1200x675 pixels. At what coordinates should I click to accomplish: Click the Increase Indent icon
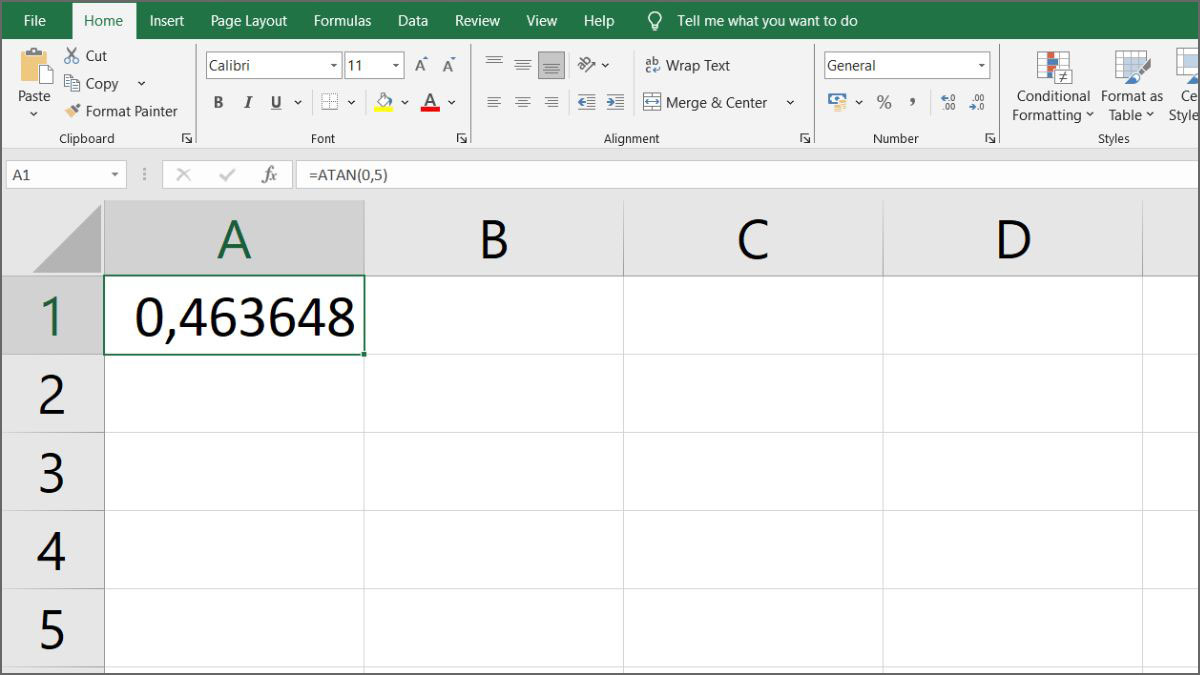point(615,102)
